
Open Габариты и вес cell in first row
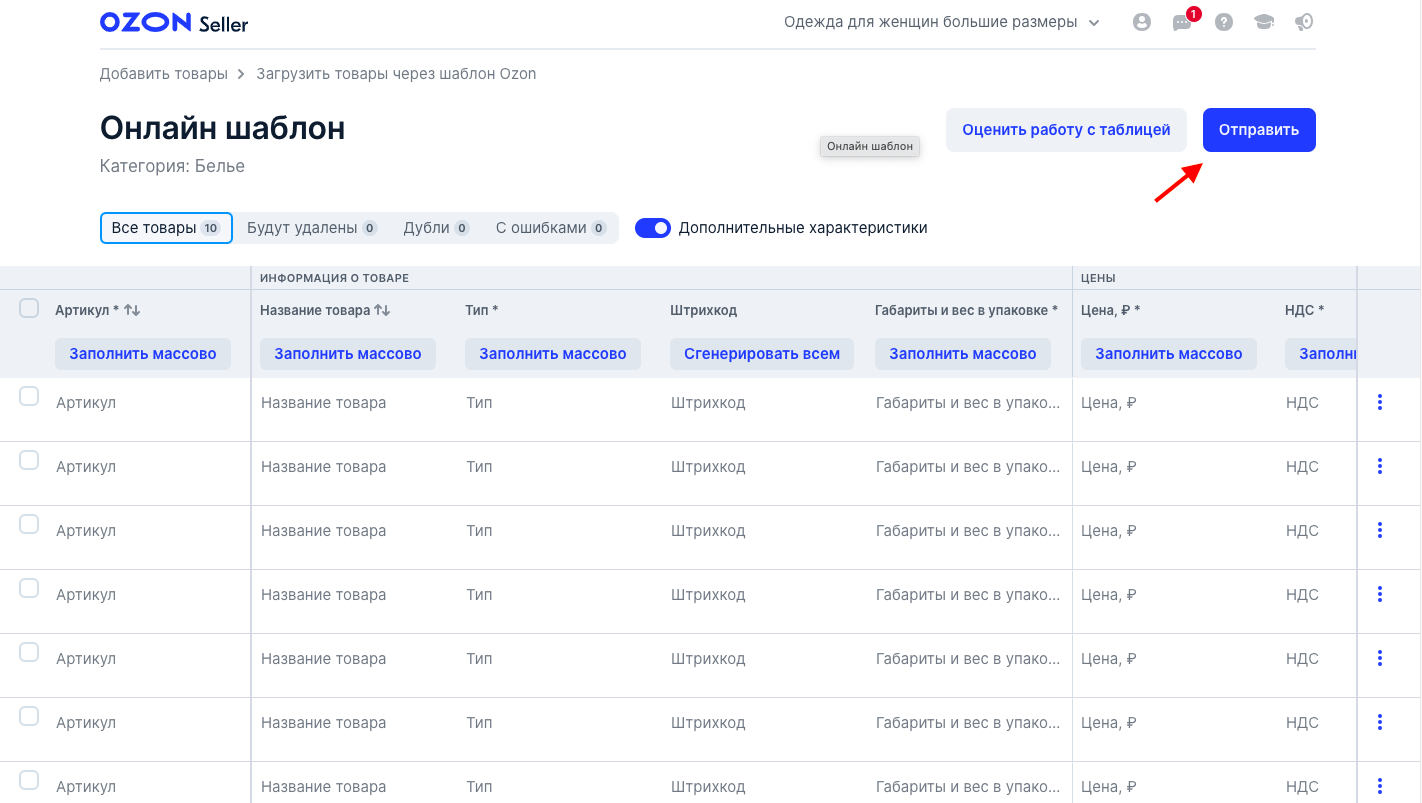point(969,410)
